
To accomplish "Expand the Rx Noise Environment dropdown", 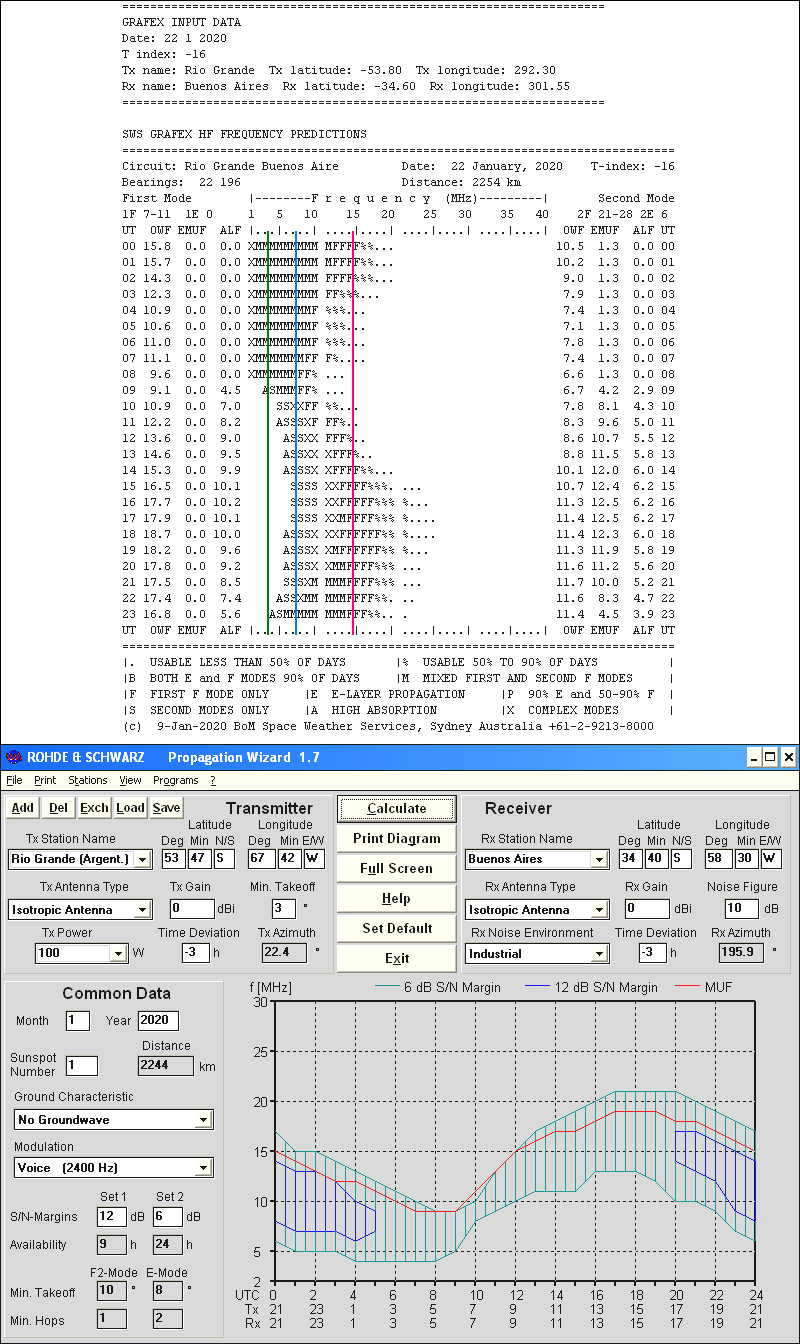I will click(599, 954).
